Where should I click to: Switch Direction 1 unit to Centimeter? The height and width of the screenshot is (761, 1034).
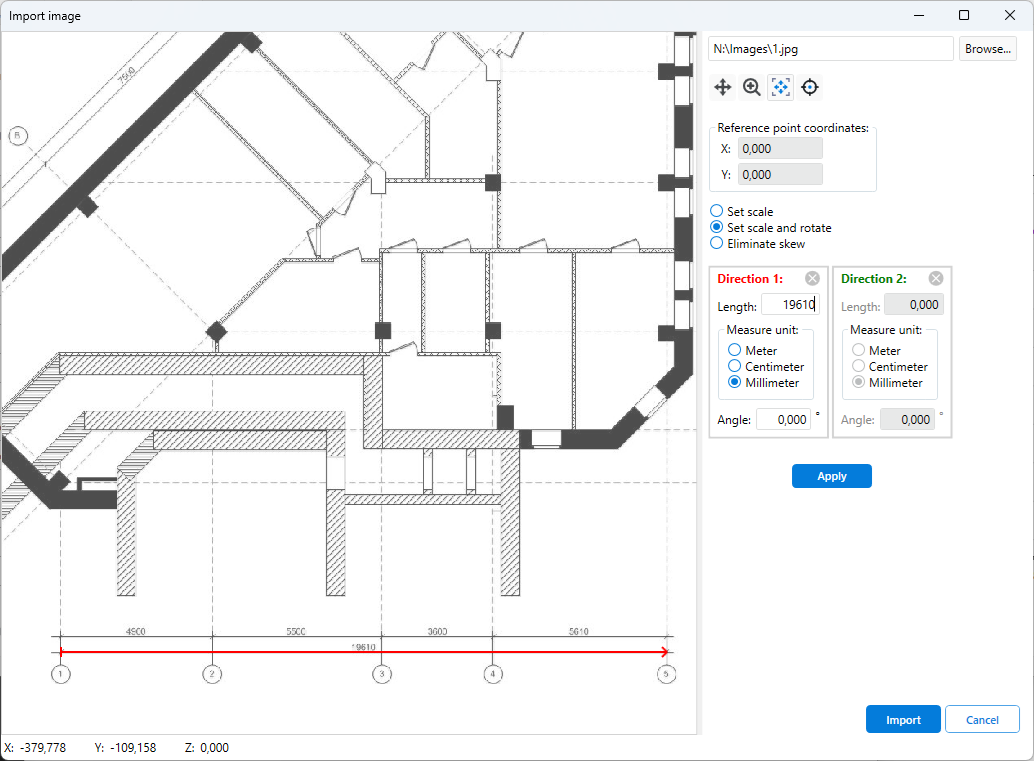(x=735, y=367)
